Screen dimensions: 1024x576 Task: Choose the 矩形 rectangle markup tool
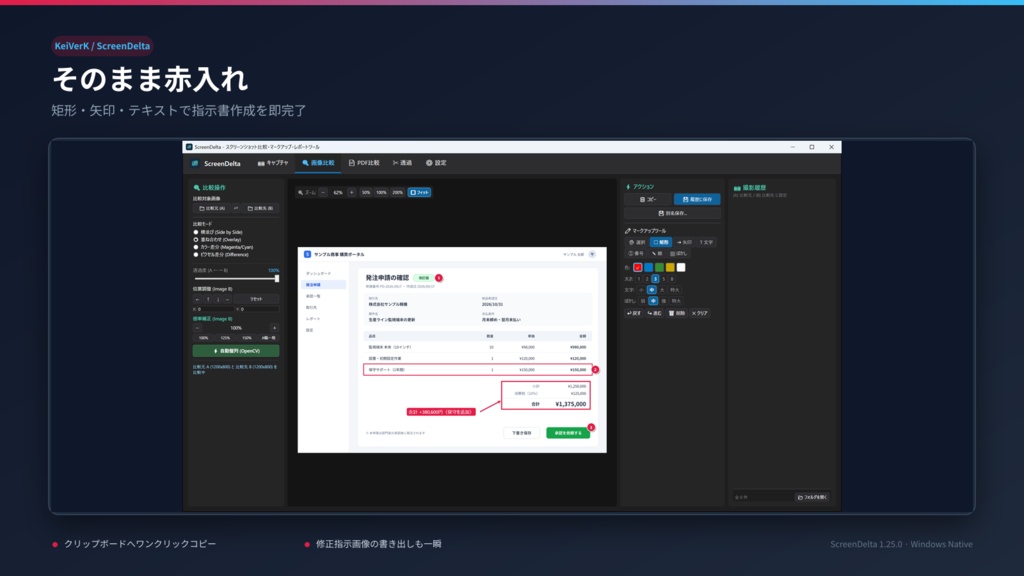[661, 242]
